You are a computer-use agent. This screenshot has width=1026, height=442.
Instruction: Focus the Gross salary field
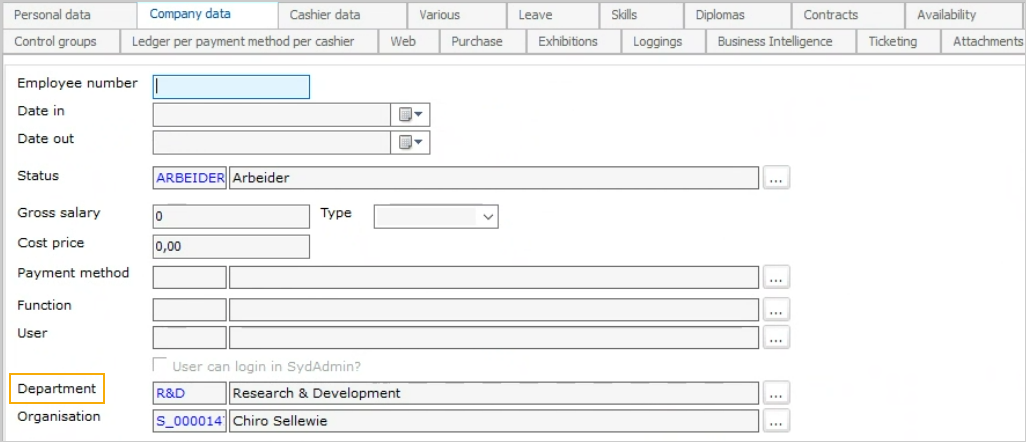coord(231,216)
